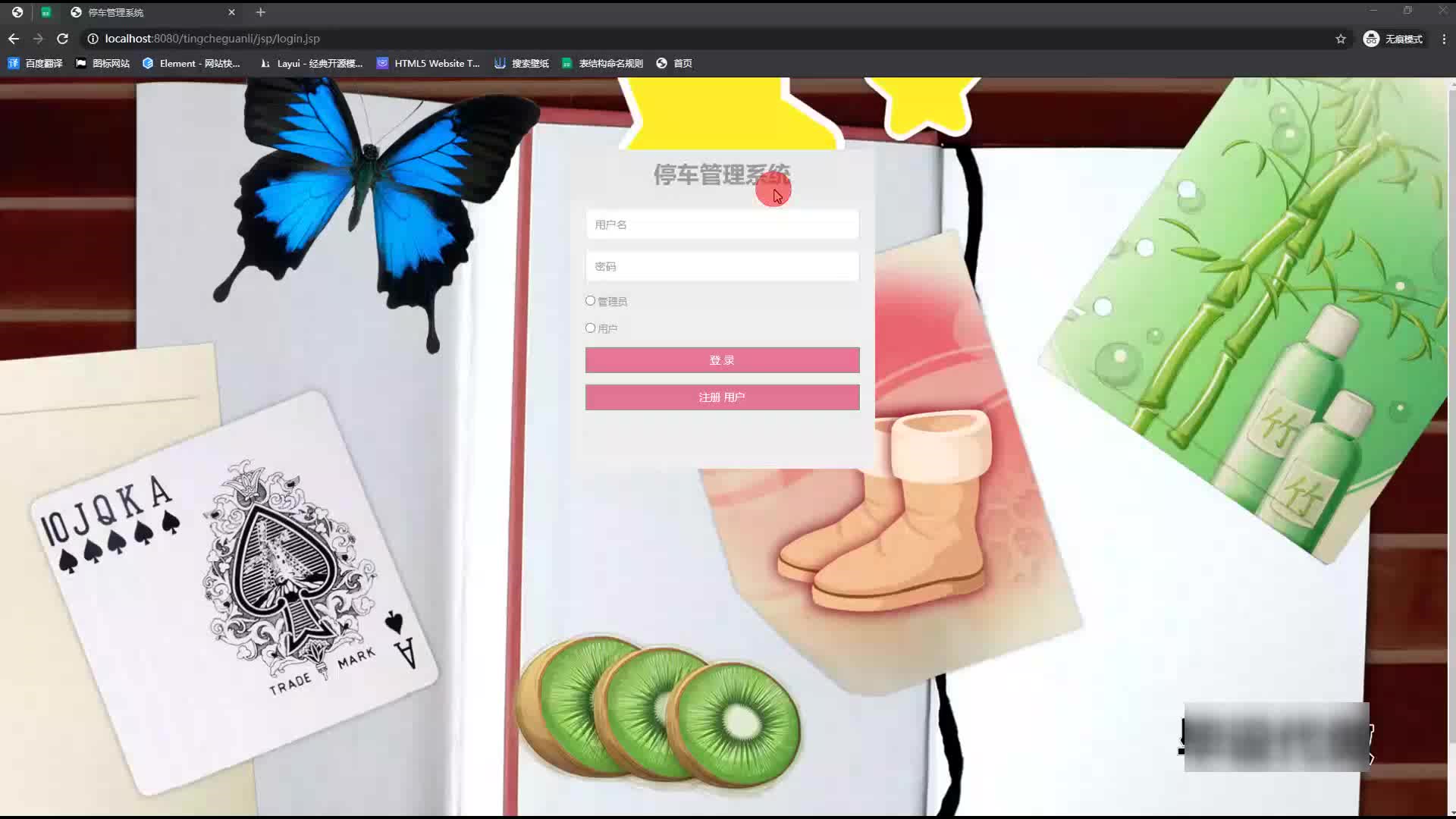Screen dimensions: 1456x819
Task: Open the Chrome three-dot menu
Action: [x=1444, y=39]
